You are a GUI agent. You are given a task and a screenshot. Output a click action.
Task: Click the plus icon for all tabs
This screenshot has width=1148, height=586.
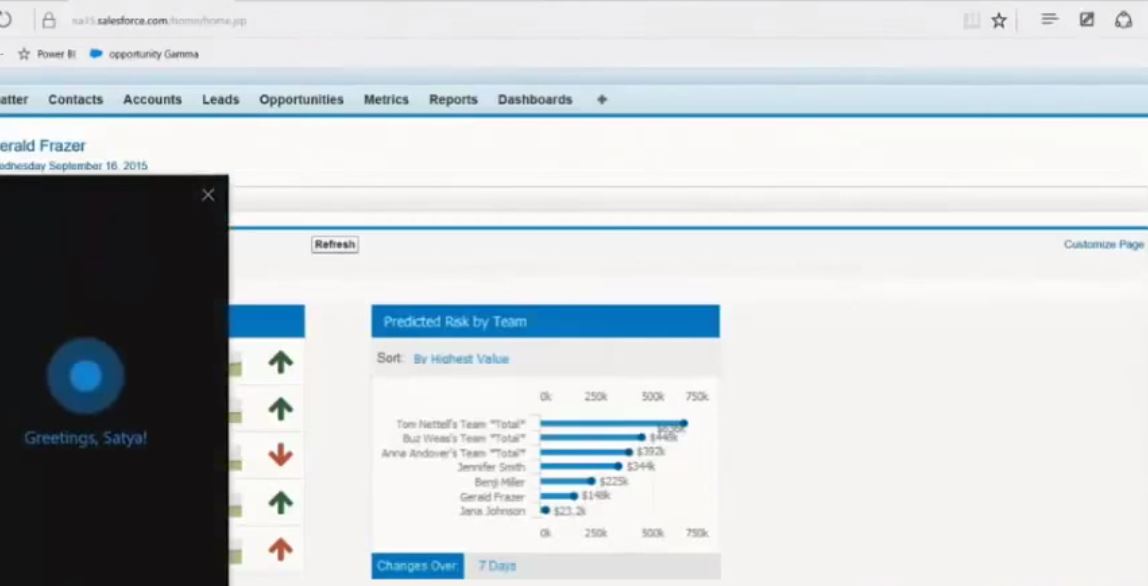[602, 100]
